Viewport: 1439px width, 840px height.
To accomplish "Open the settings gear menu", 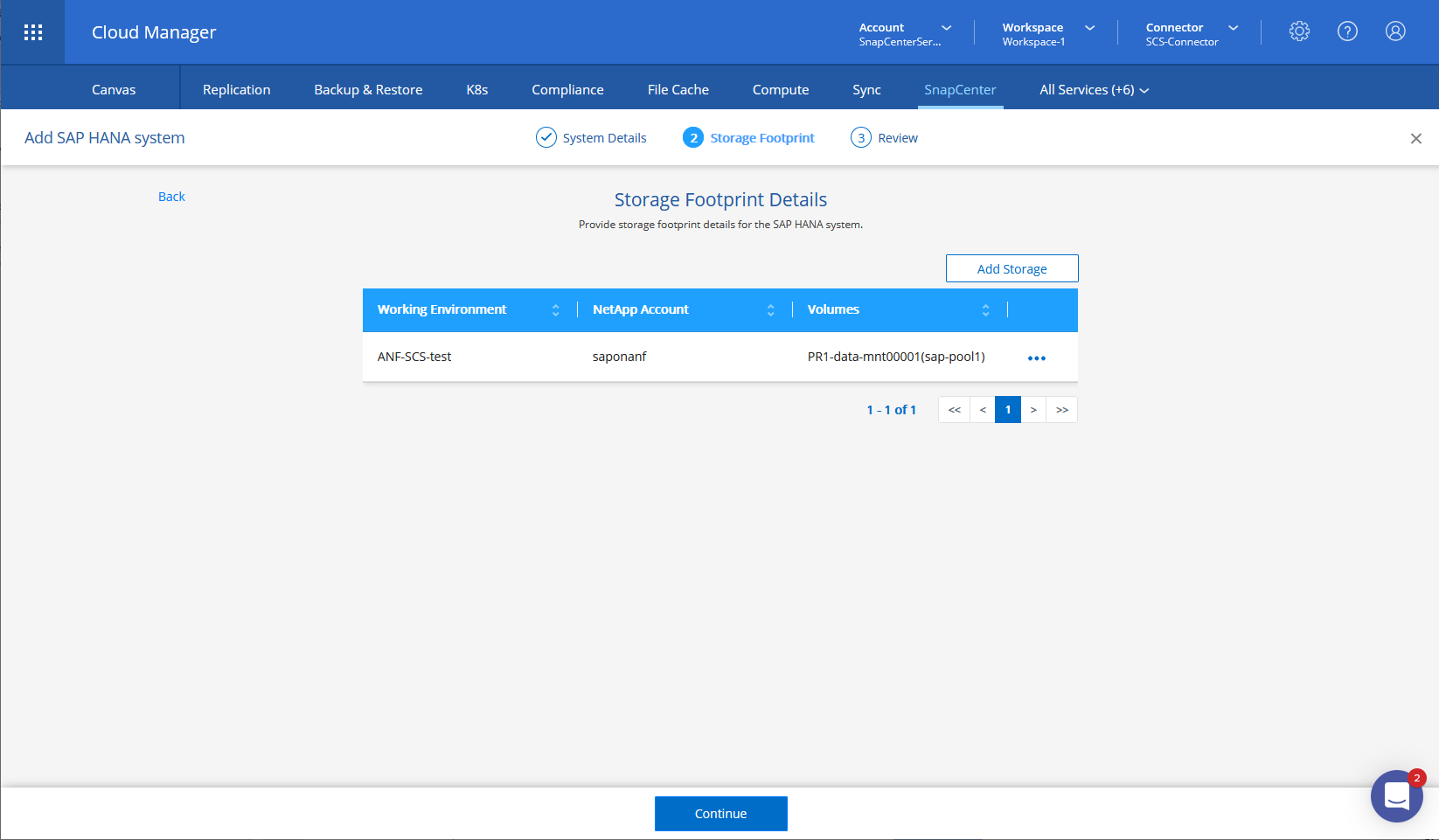I will pos(1299,31).
